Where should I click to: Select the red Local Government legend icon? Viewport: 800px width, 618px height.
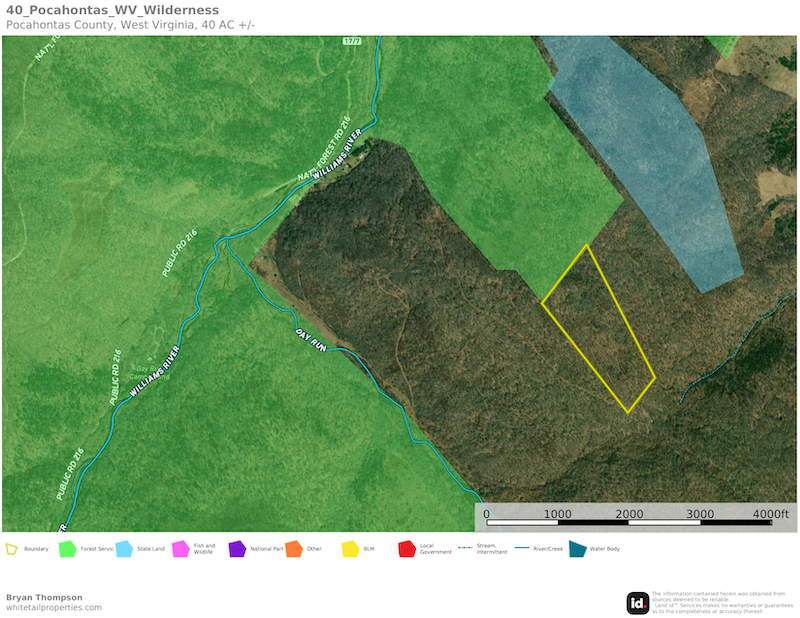pyautogui.click(x=406, y=549)
